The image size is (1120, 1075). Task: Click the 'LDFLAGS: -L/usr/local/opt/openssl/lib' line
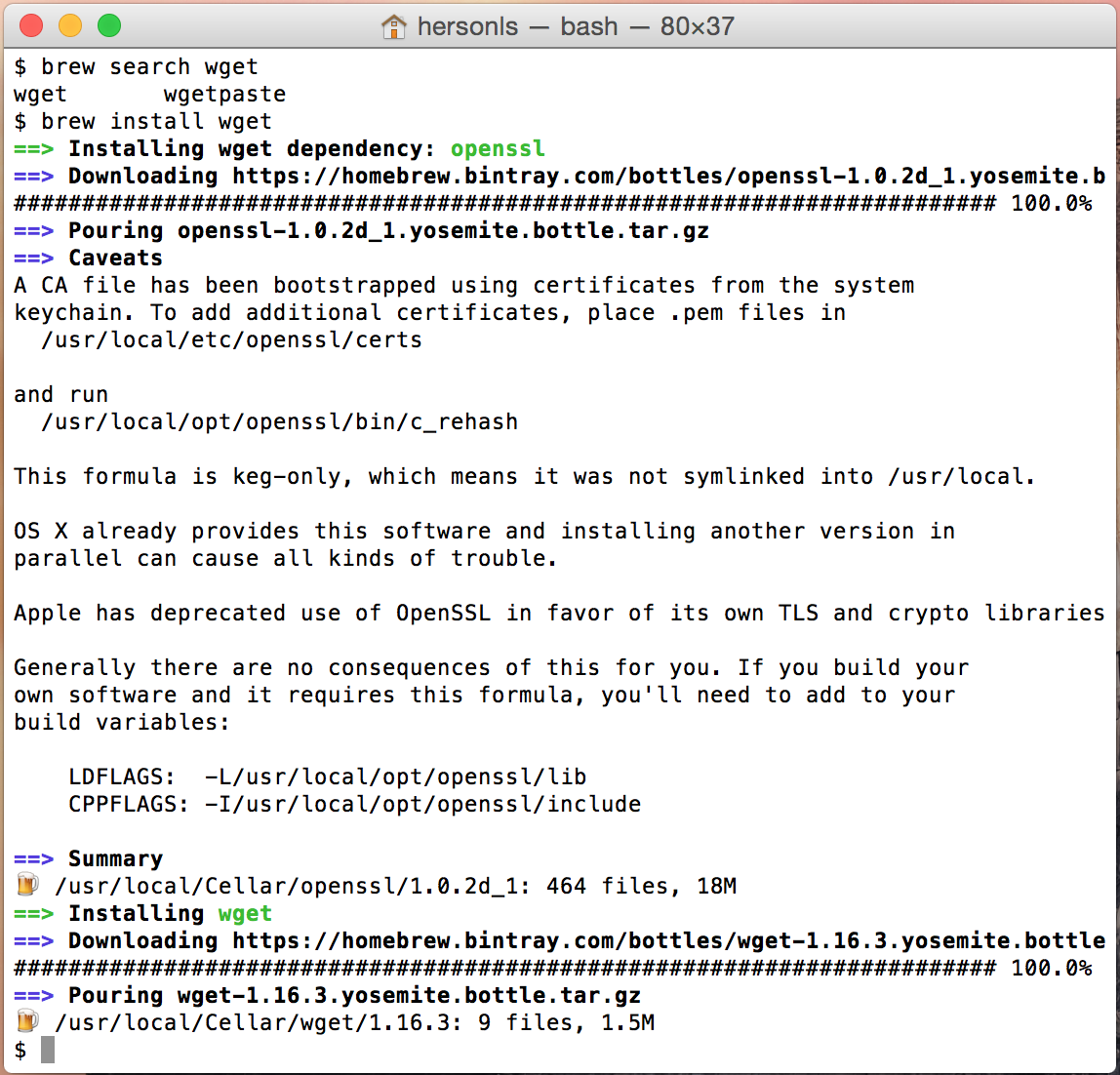pos(327,776)
